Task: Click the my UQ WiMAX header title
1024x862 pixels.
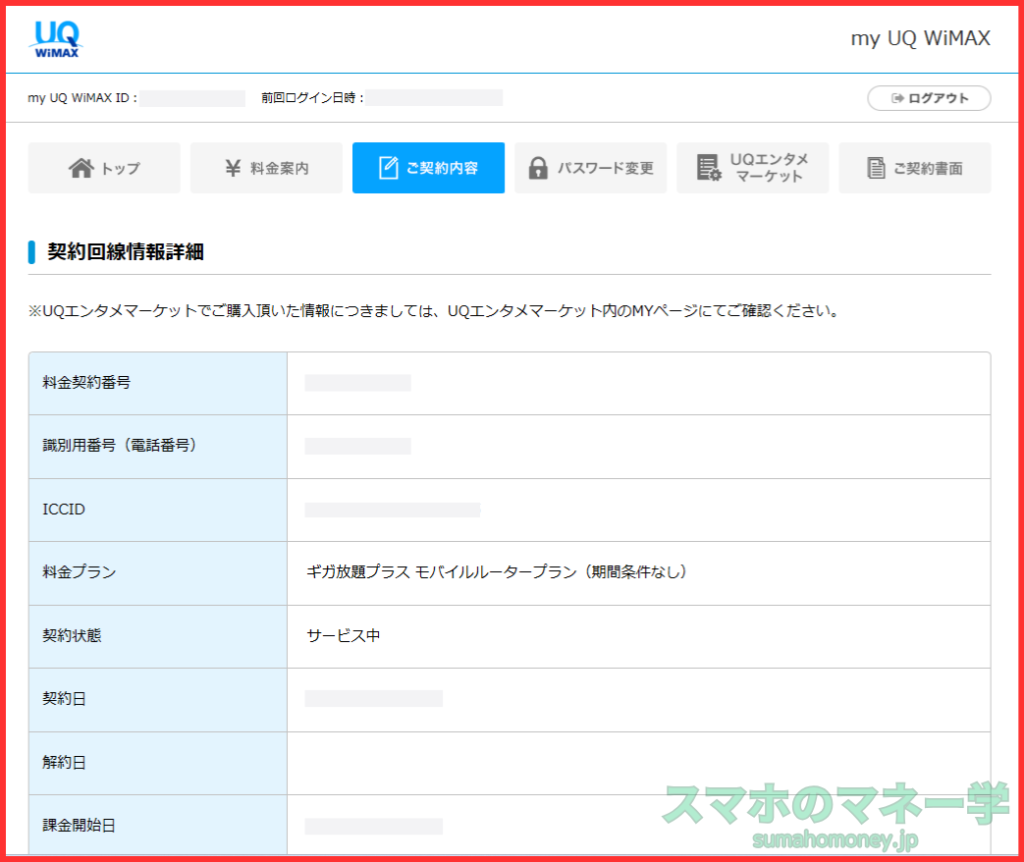Action: coord(920,39)
